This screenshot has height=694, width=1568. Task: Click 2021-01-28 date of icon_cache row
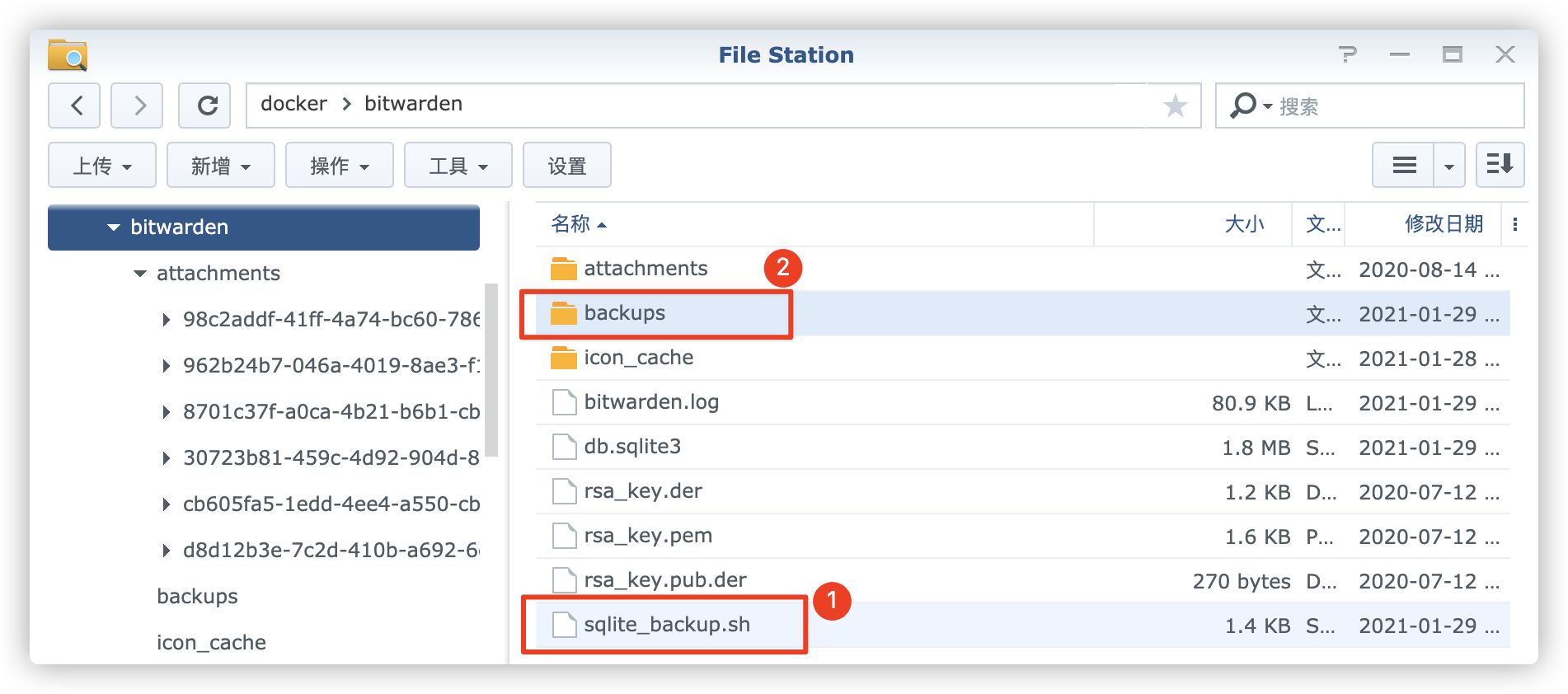(x=1429, y=359)
